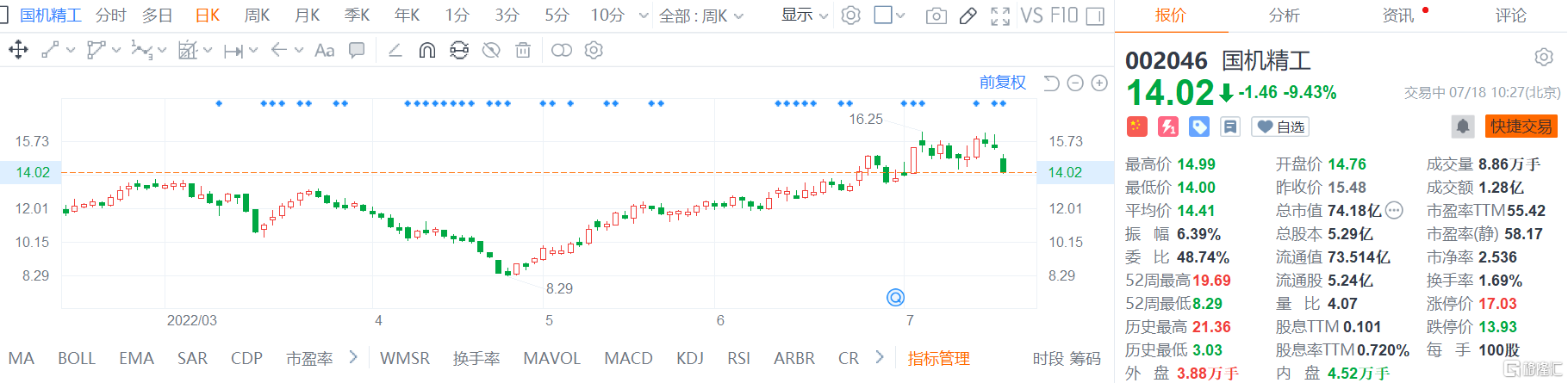Open layout square dropdown
1568x383 pixels.
click(890, 15)
